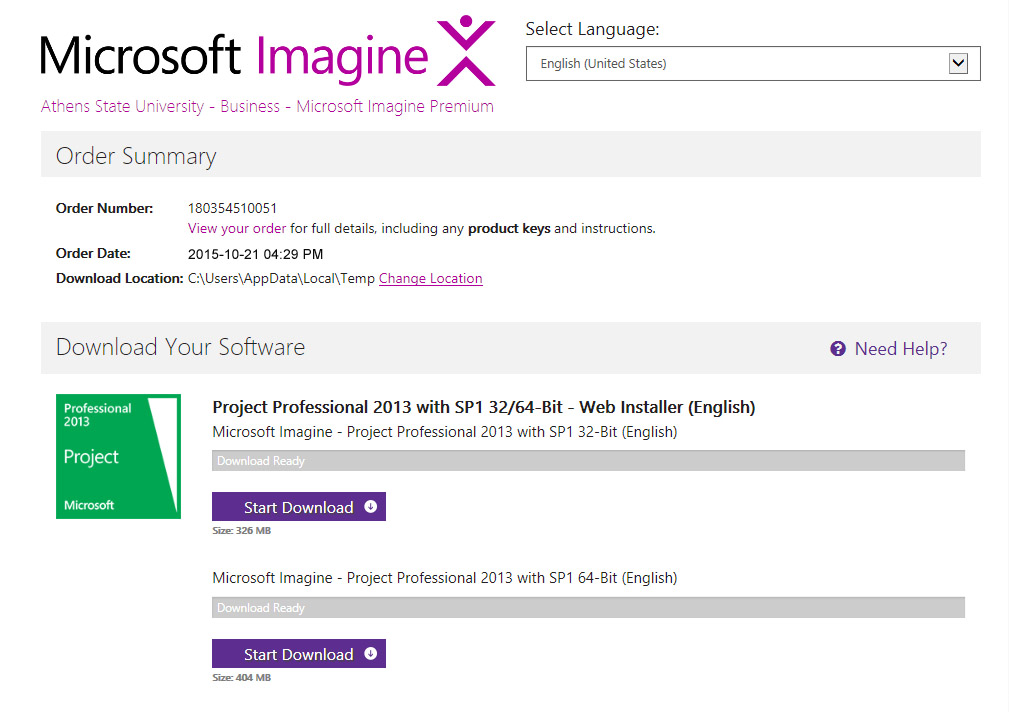Click the Order Summary section header

136,156
